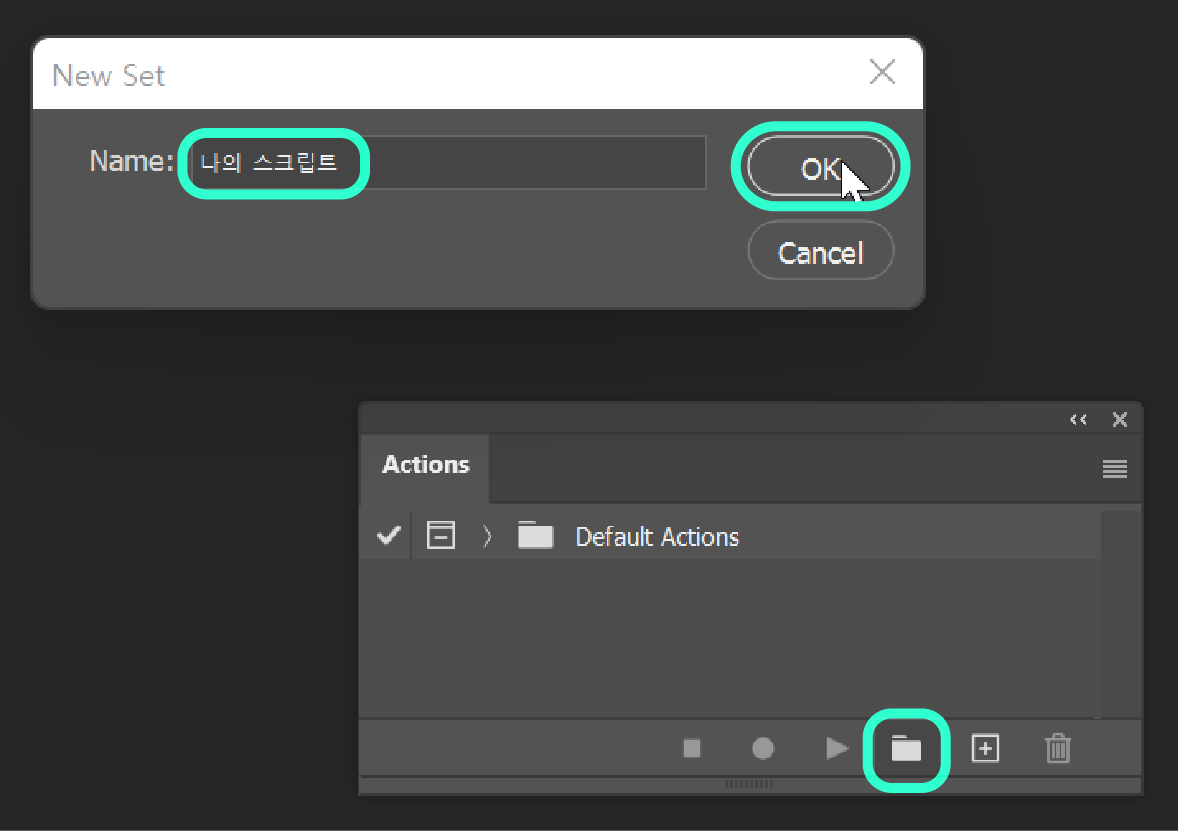Focus the set Name input field
This screenshot has width=1179, height=831.
447,162
